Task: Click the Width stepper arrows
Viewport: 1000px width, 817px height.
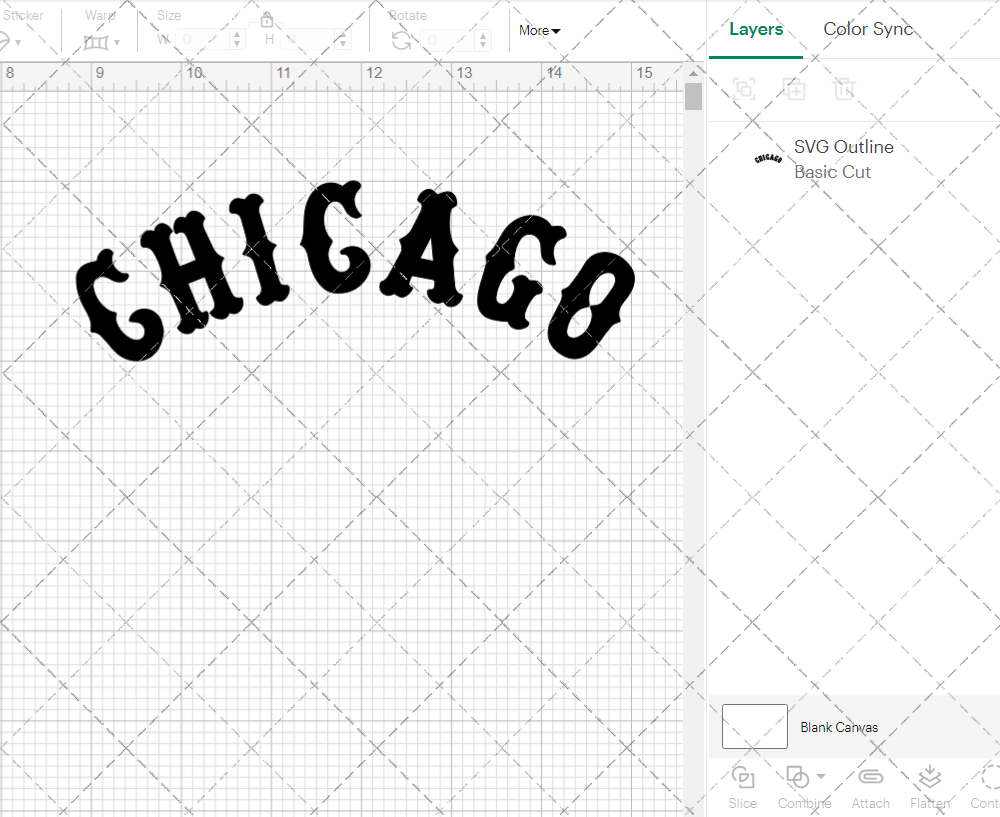Action: tap(237, 40)
